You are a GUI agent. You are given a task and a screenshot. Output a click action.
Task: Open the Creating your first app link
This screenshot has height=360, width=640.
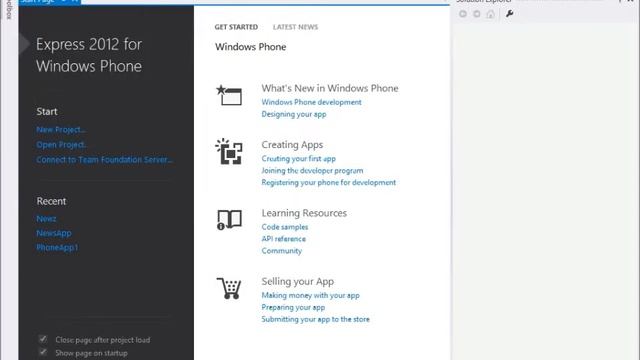[x=299, y=159]
